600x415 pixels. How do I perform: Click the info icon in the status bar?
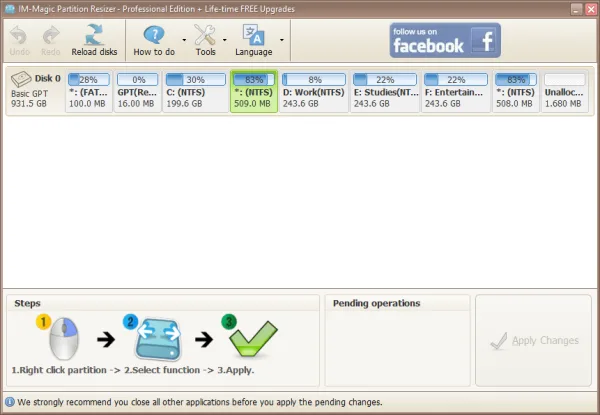pyautogui.click(x=10, y=402)
